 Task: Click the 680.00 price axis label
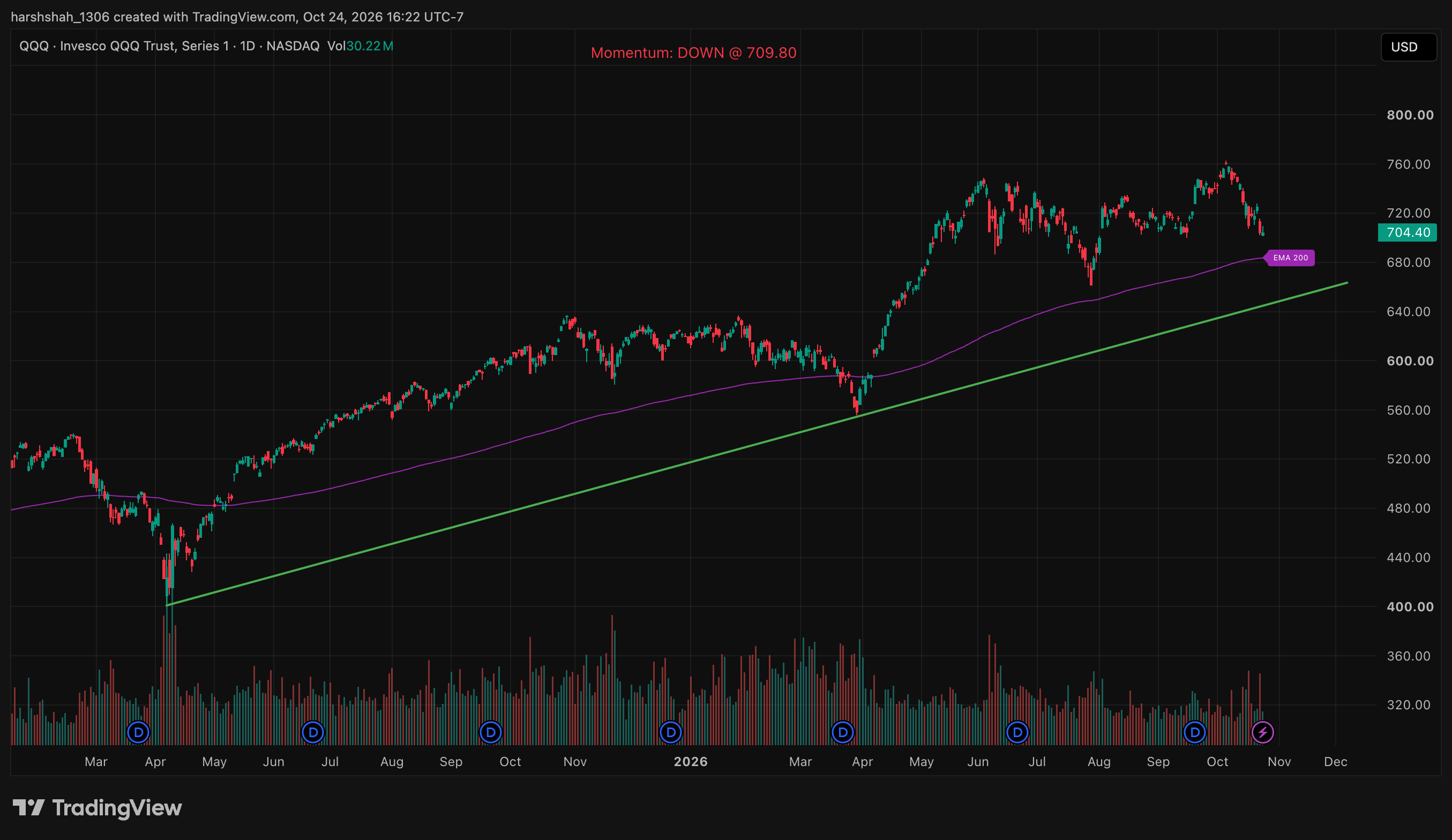click(1408, 262)
